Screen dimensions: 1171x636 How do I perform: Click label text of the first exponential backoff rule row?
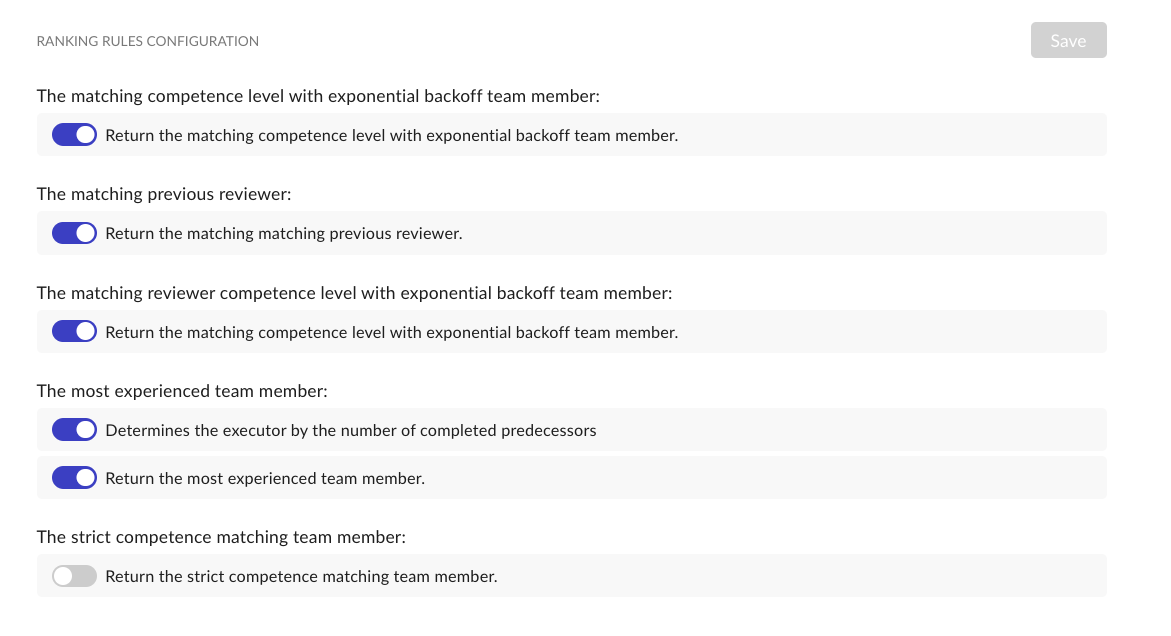(x=391, y=135)
